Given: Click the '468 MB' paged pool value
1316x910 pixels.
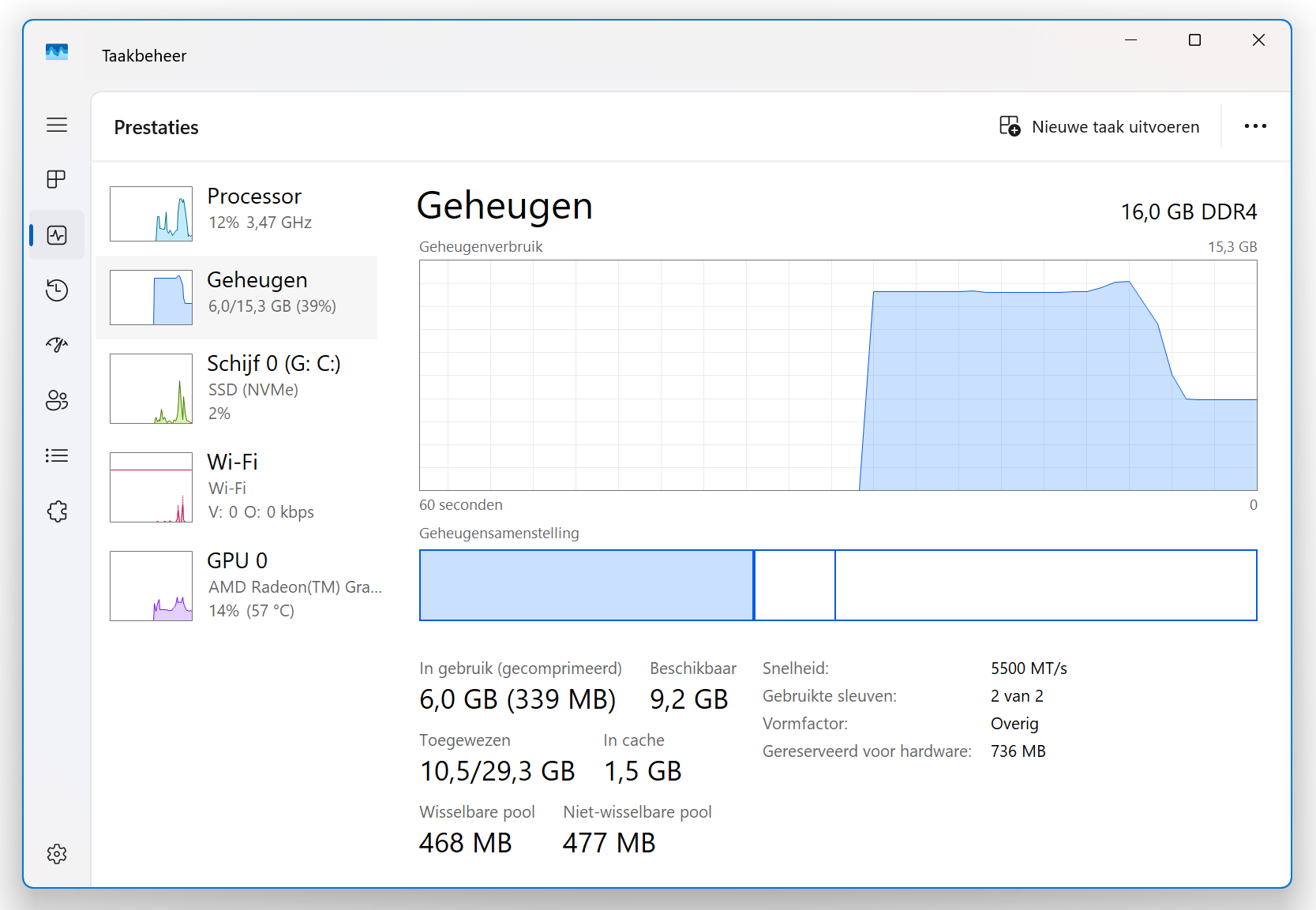Looking at the screenshot, I should 465,843.
